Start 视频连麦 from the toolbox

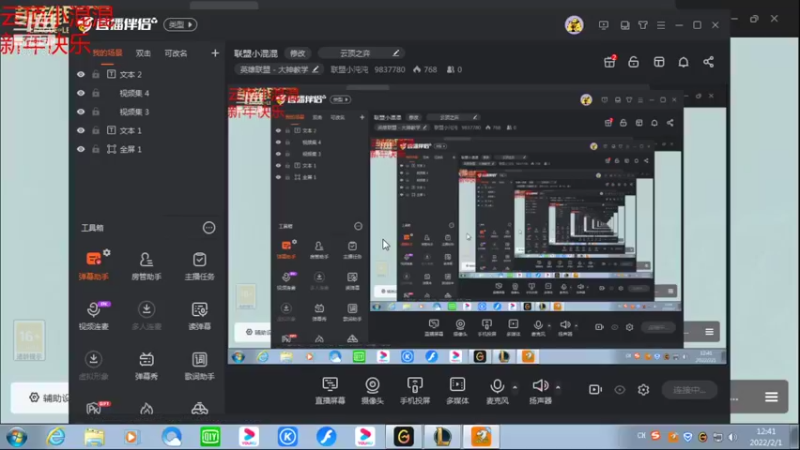[x=93, y=315]
